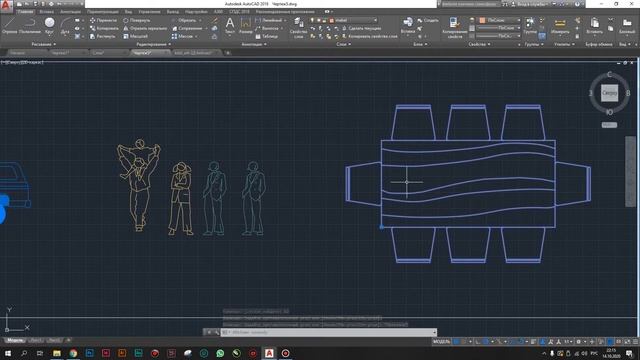The image size is (640, 360).
Task: Open the object color ПоСлою dropdown
Action: (501, 20)
